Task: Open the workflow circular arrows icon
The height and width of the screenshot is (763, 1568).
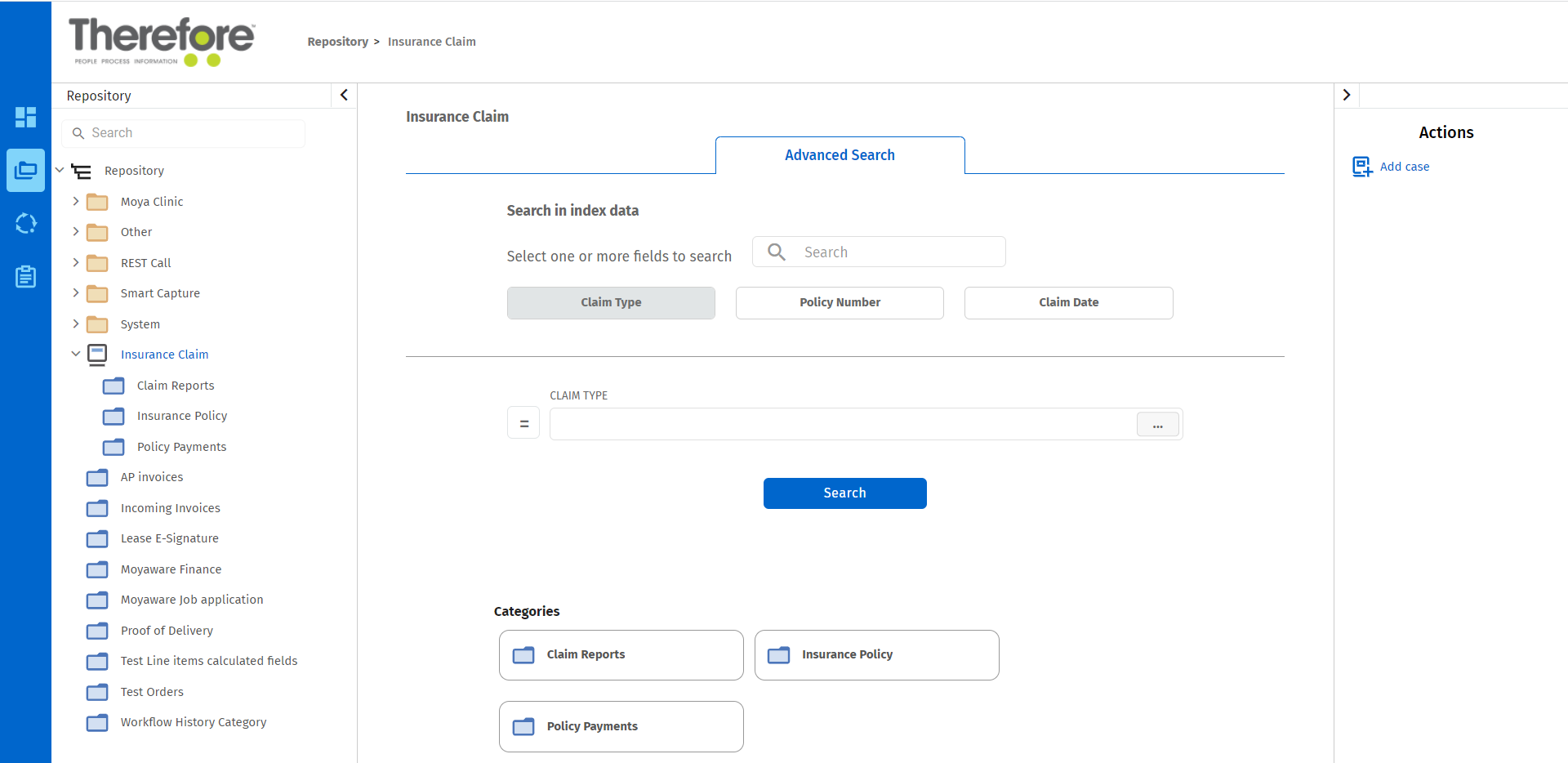Action: 25,223
